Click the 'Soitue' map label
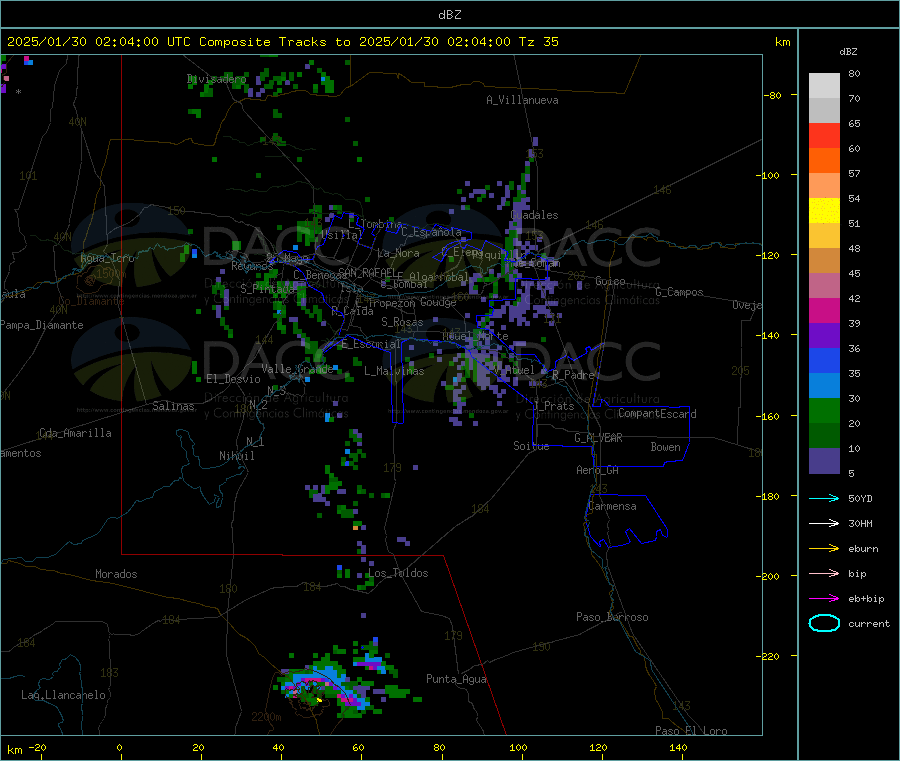 click(x=531, y=446)
